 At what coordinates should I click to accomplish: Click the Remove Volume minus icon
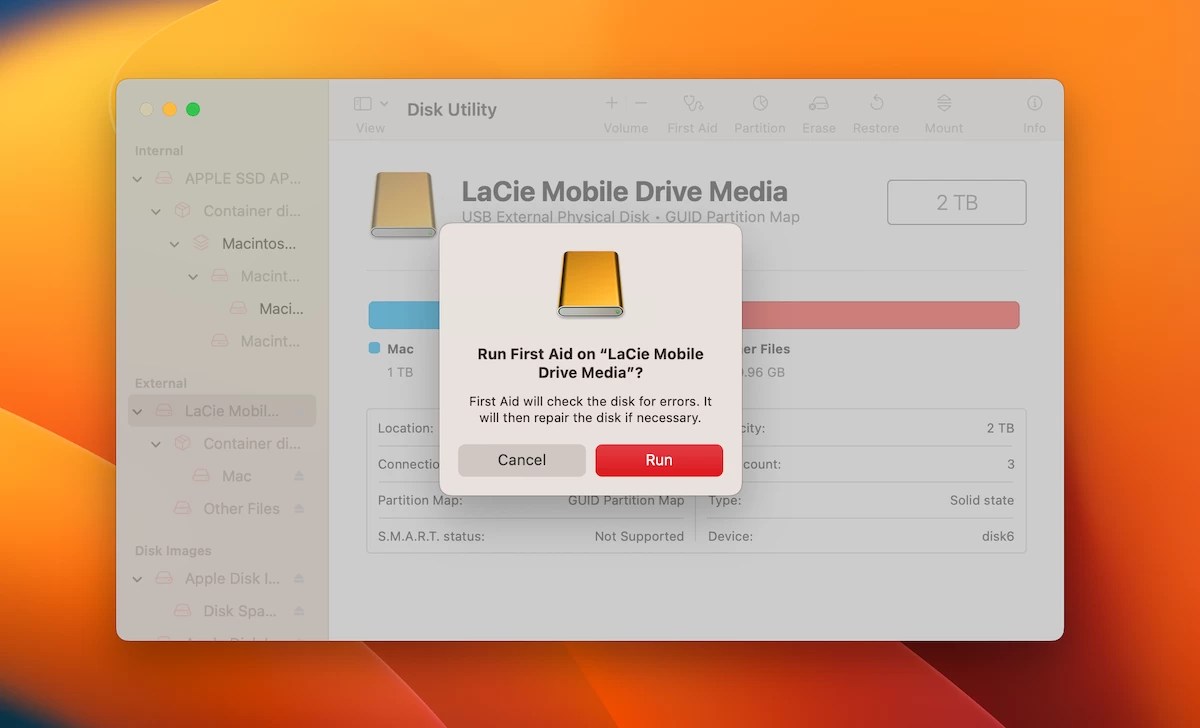coord(638,103)
